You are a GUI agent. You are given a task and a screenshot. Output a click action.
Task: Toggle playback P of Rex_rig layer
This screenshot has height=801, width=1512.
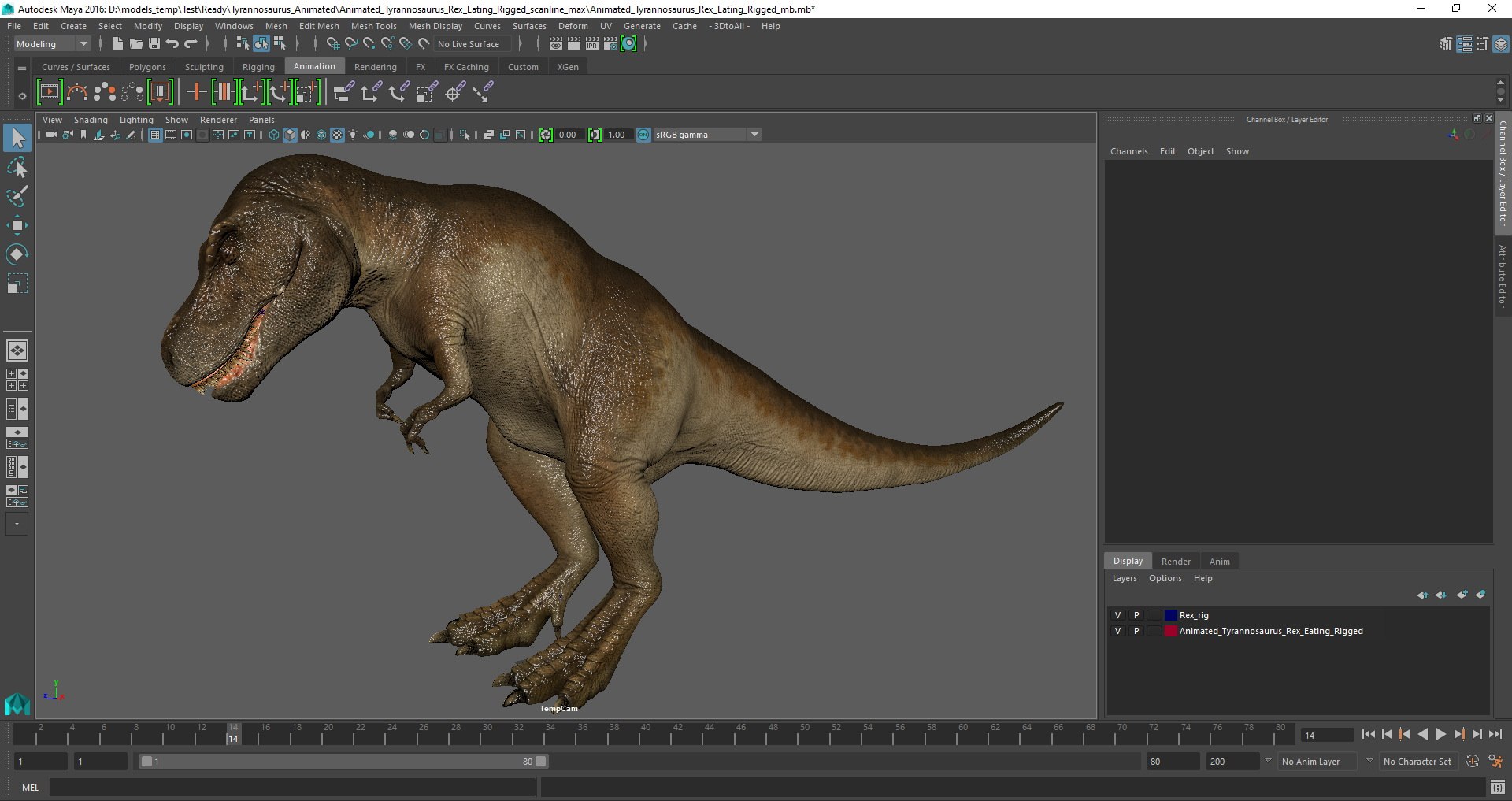coord(1136,615)
